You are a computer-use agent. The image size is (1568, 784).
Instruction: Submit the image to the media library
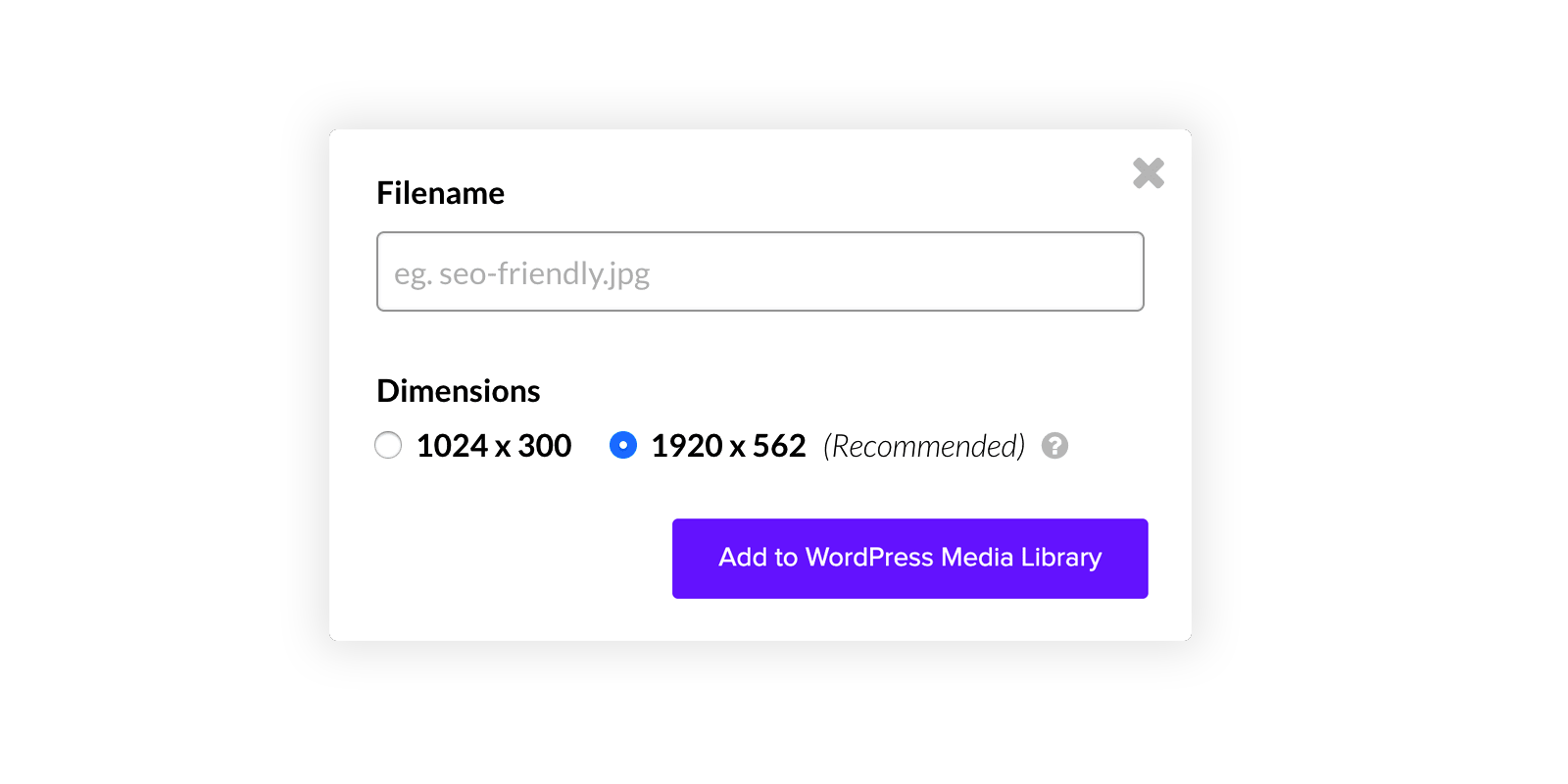point(909,558)
